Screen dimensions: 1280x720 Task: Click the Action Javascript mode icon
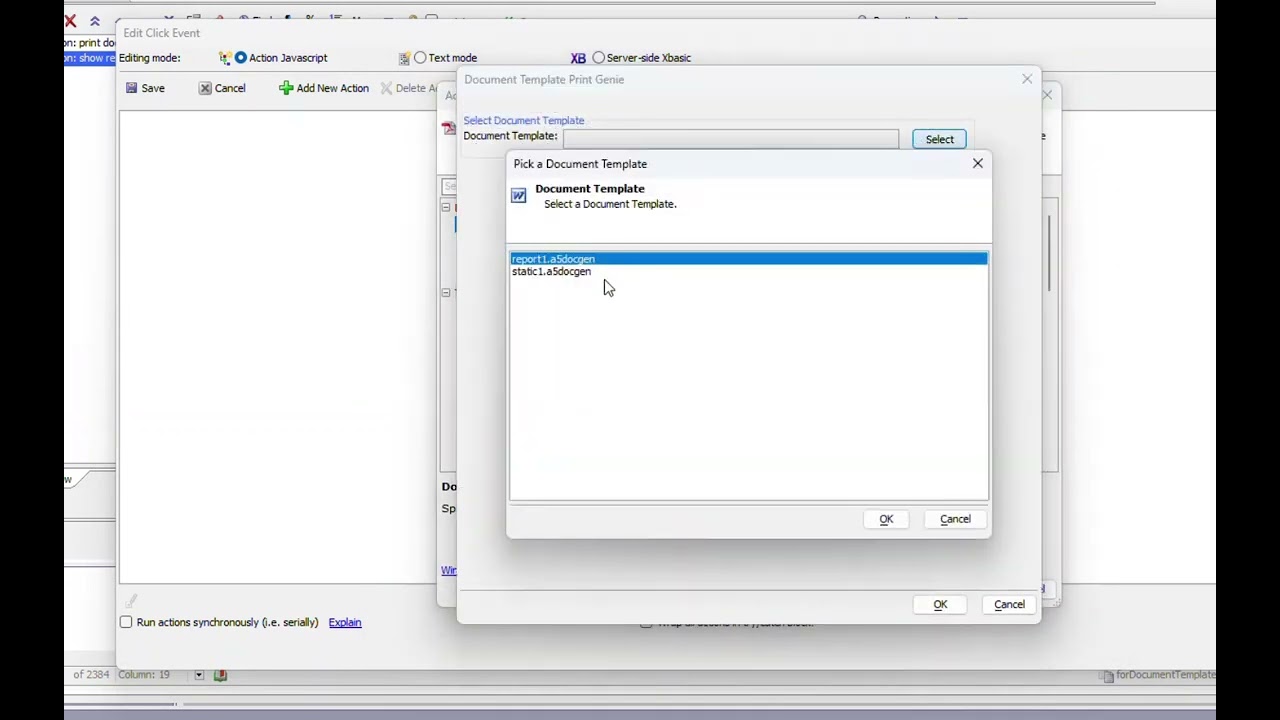click(x=225, y=58)
